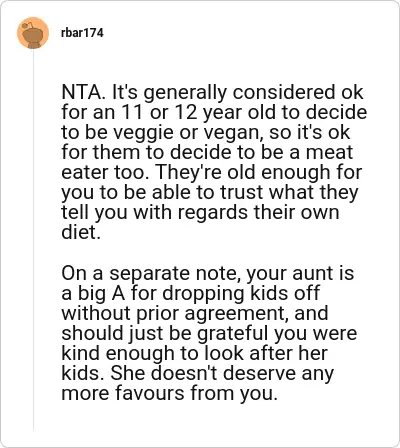The image size is (400, 448).
Task: Click the line 'should just be grateful you were'
Action: (x=209, y=333)
